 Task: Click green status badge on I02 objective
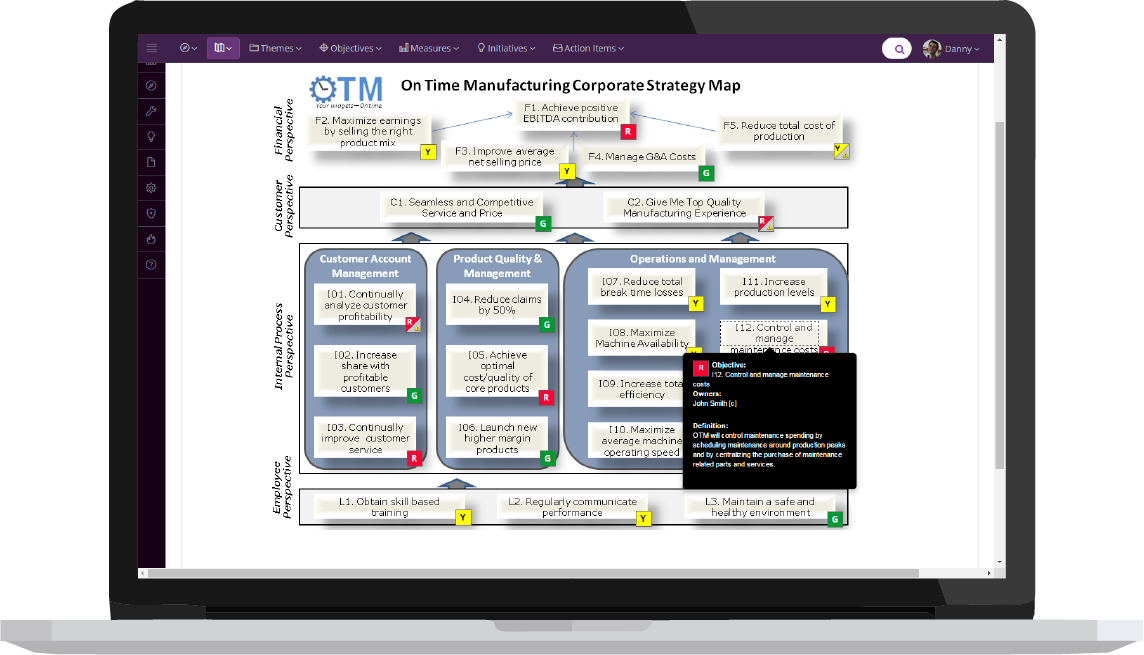414,396
